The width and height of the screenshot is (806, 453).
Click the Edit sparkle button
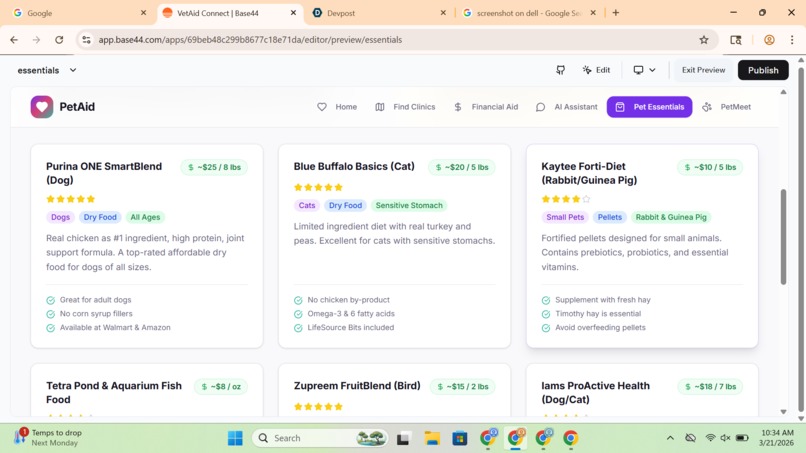coord(596,70)
